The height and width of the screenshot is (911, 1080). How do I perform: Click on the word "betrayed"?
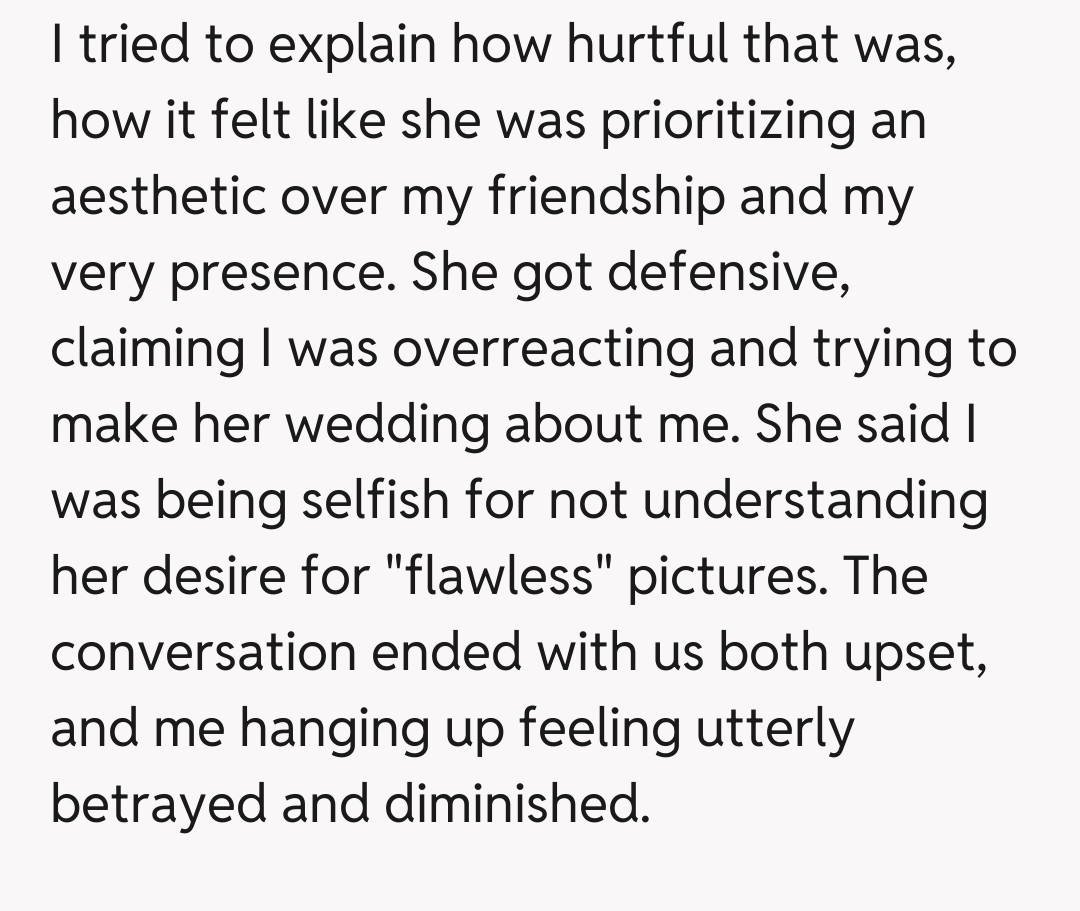(x=158, y=803)
